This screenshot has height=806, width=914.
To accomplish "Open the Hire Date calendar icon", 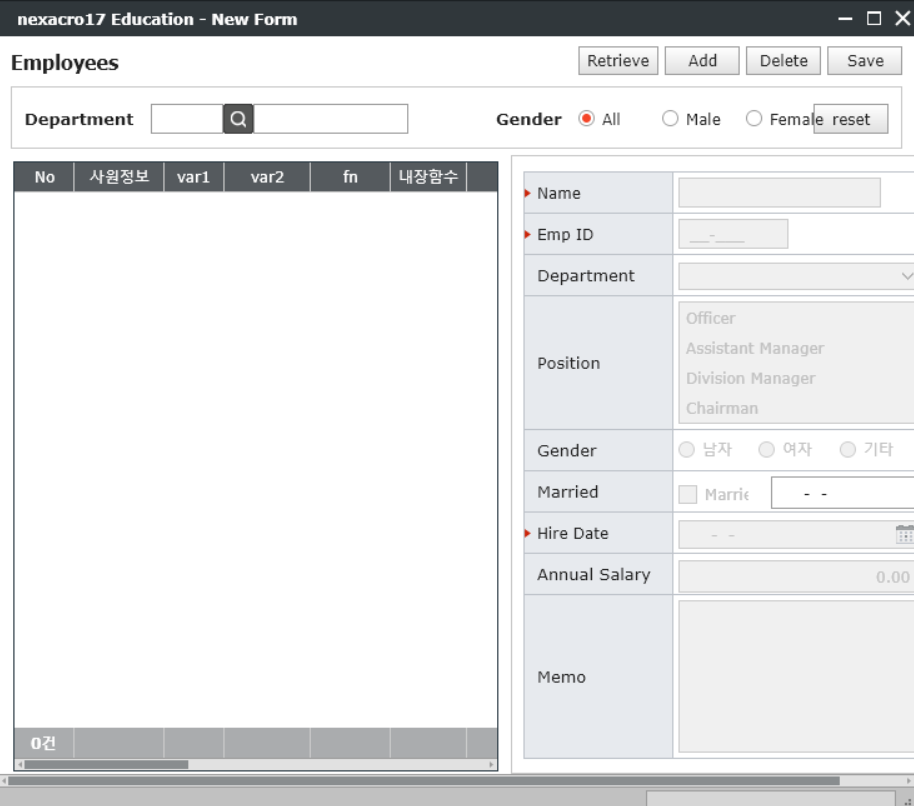I will pos(904,534).
